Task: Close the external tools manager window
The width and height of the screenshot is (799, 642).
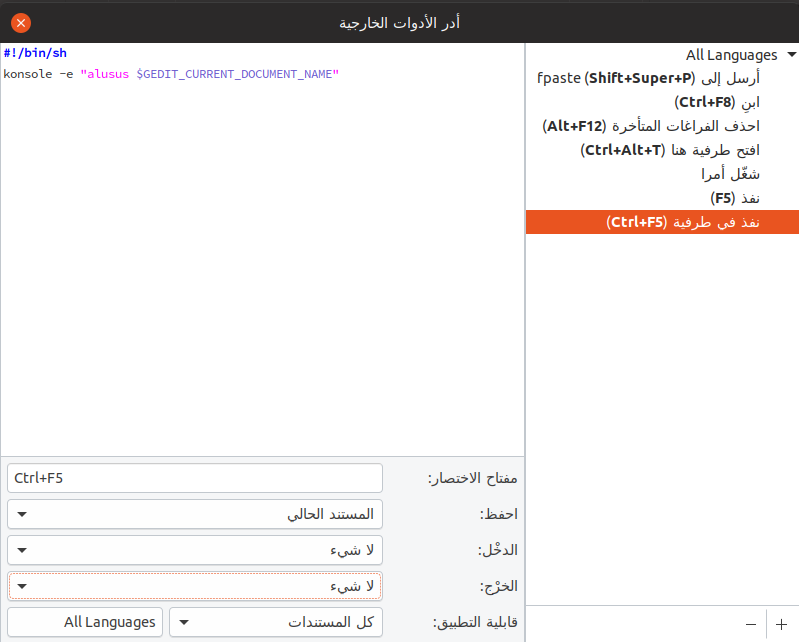Action: 20,22
